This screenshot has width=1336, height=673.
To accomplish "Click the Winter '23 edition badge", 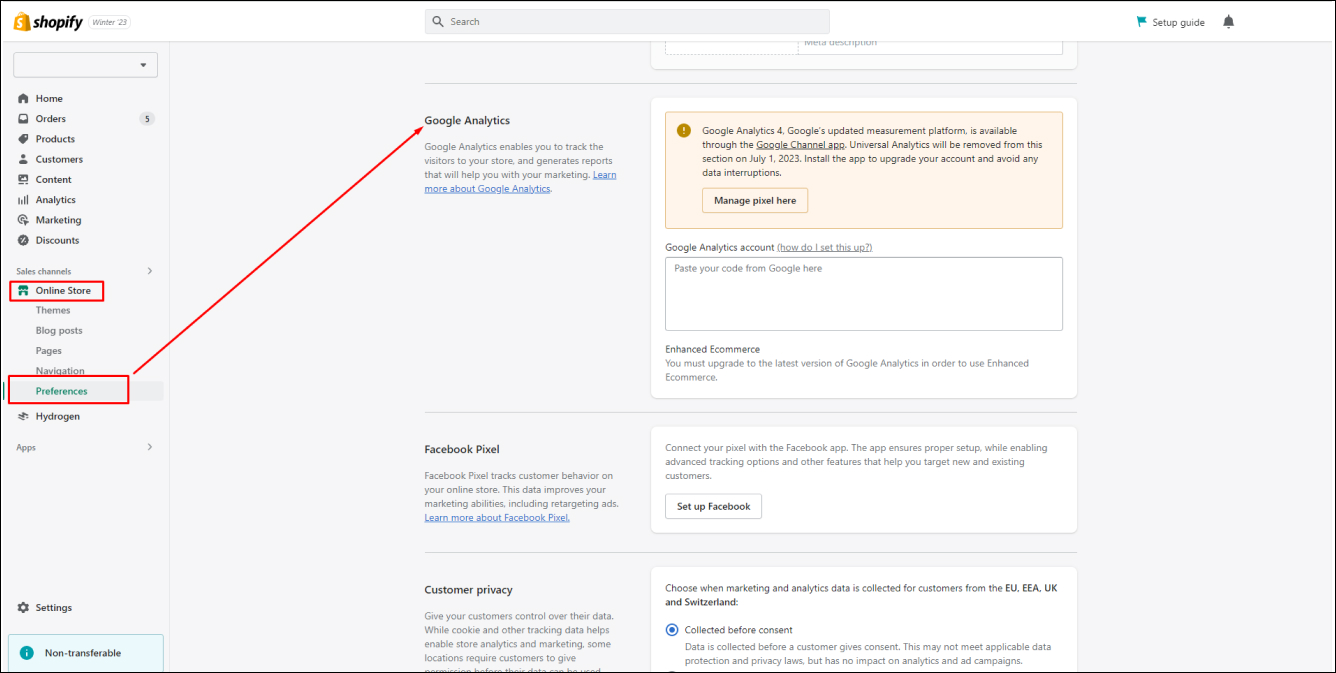I will point(110,22).
